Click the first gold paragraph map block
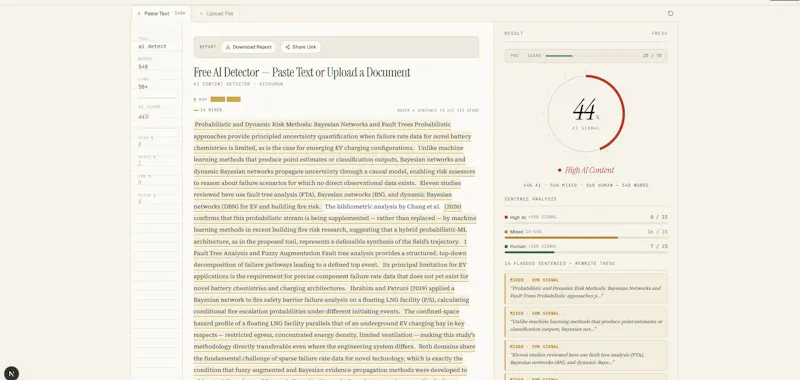Viewport: 800px width, 380px height. pyautogui.click(x=218, y=99)
